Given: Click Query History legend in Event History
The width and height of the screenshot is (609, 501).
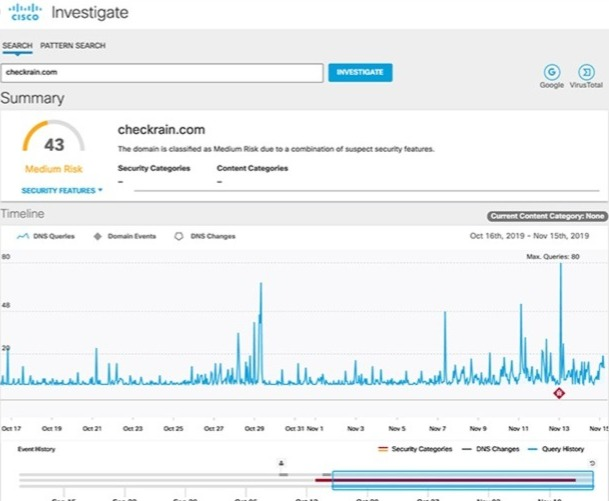Looking at the screenshot, I should (x=556, y=449).
